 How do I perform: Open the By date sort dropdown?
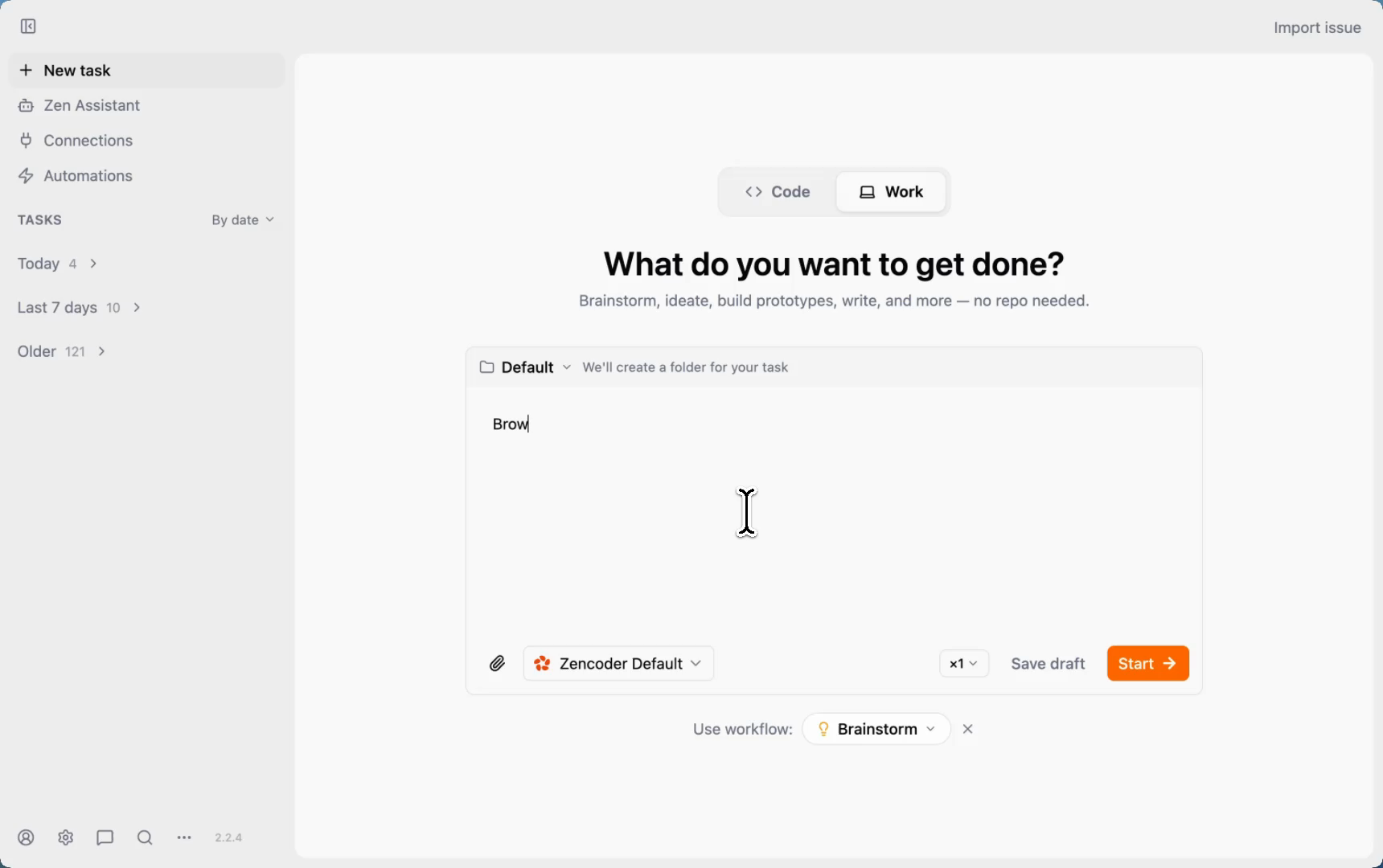coord(243,220)
